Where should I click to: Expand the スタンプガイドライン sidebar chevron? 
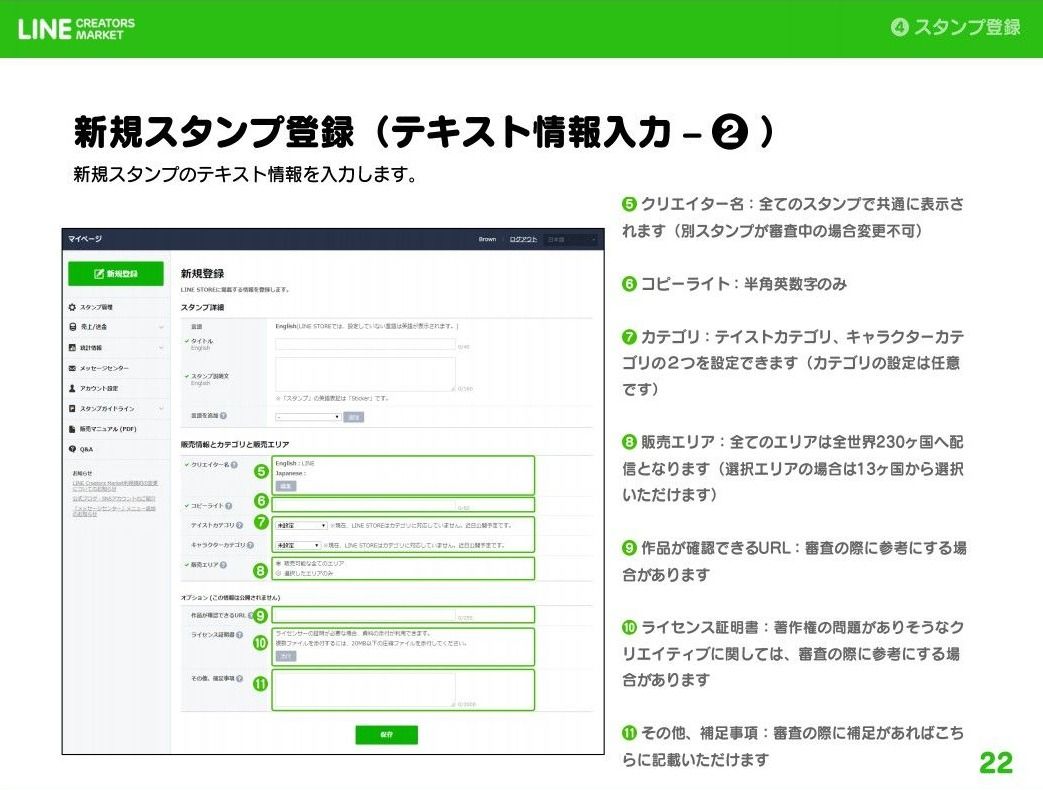pos(161,408)
